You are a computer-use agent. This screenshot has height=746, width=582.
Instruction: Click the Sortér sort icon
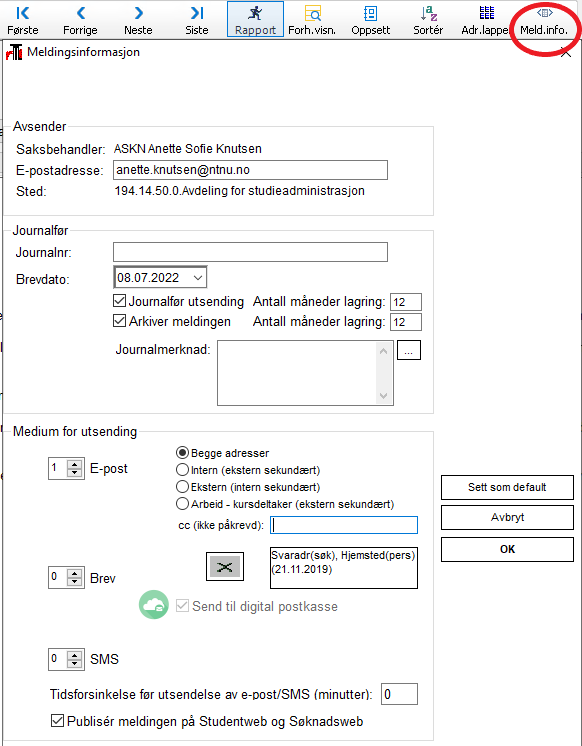(x=428, y=13)
